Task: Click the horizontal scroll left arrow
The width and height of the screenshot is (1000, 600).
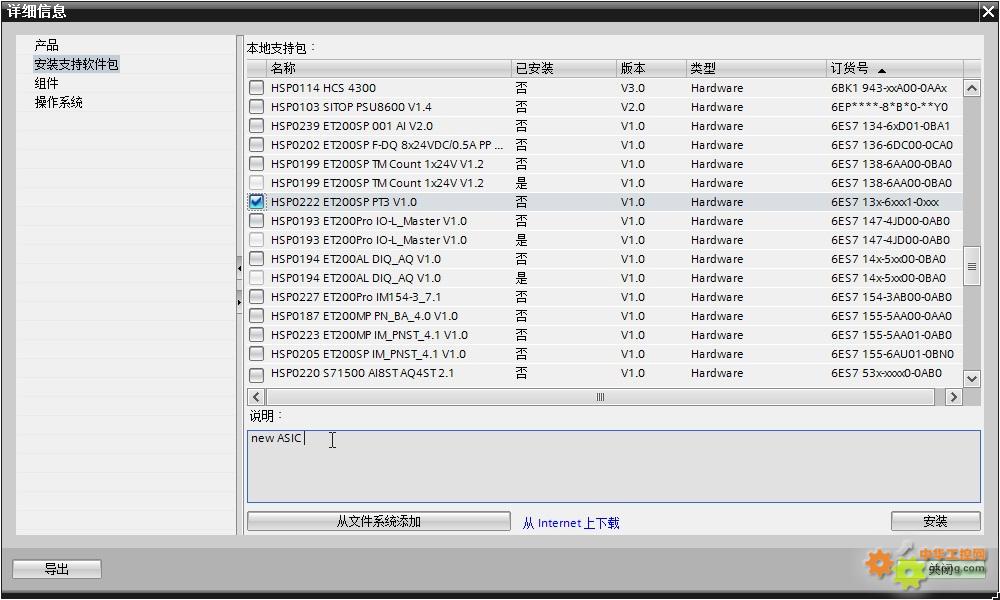Action: 256,397
